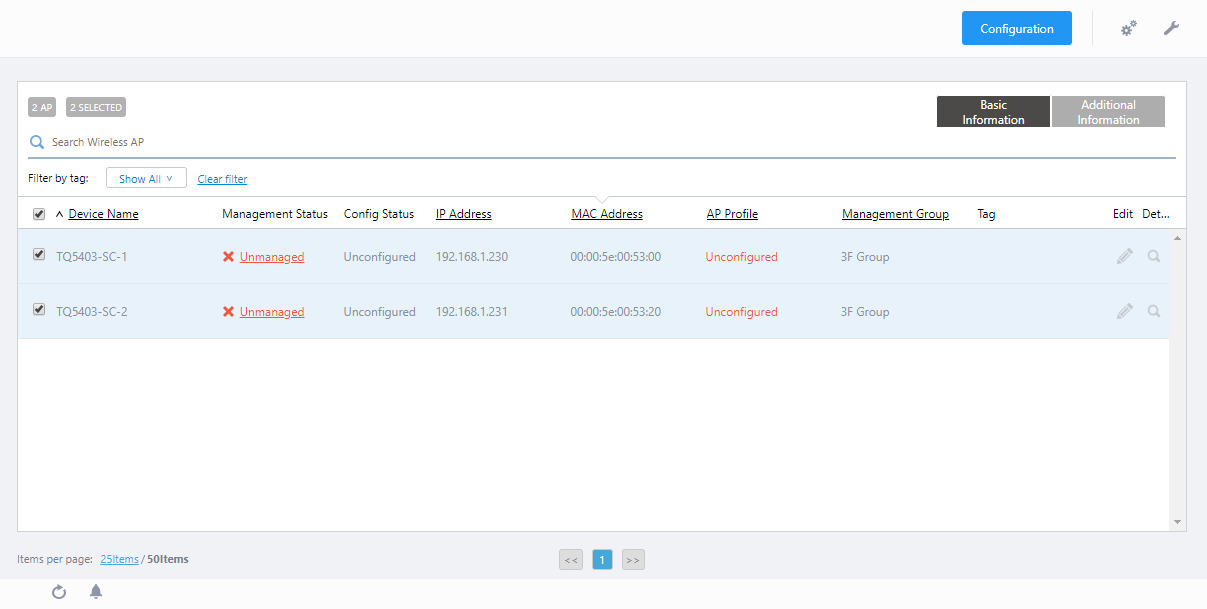Open the Show All tag filter dropdown
1207x609 pixels.
146,179
